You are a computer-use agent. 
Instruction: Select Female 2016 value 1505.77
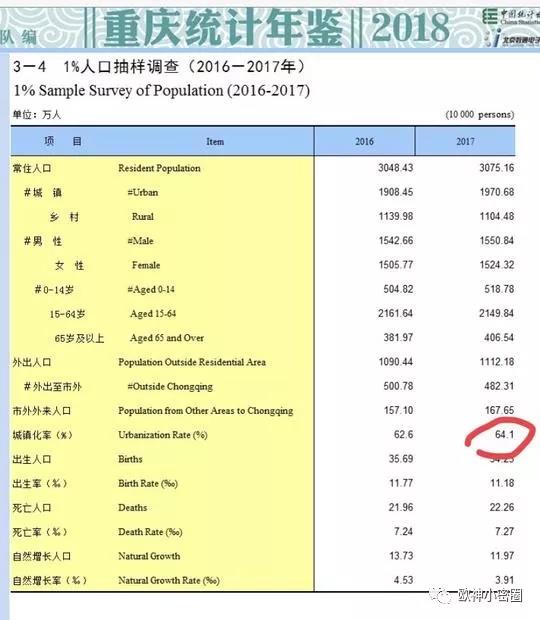tap(395, 265)
